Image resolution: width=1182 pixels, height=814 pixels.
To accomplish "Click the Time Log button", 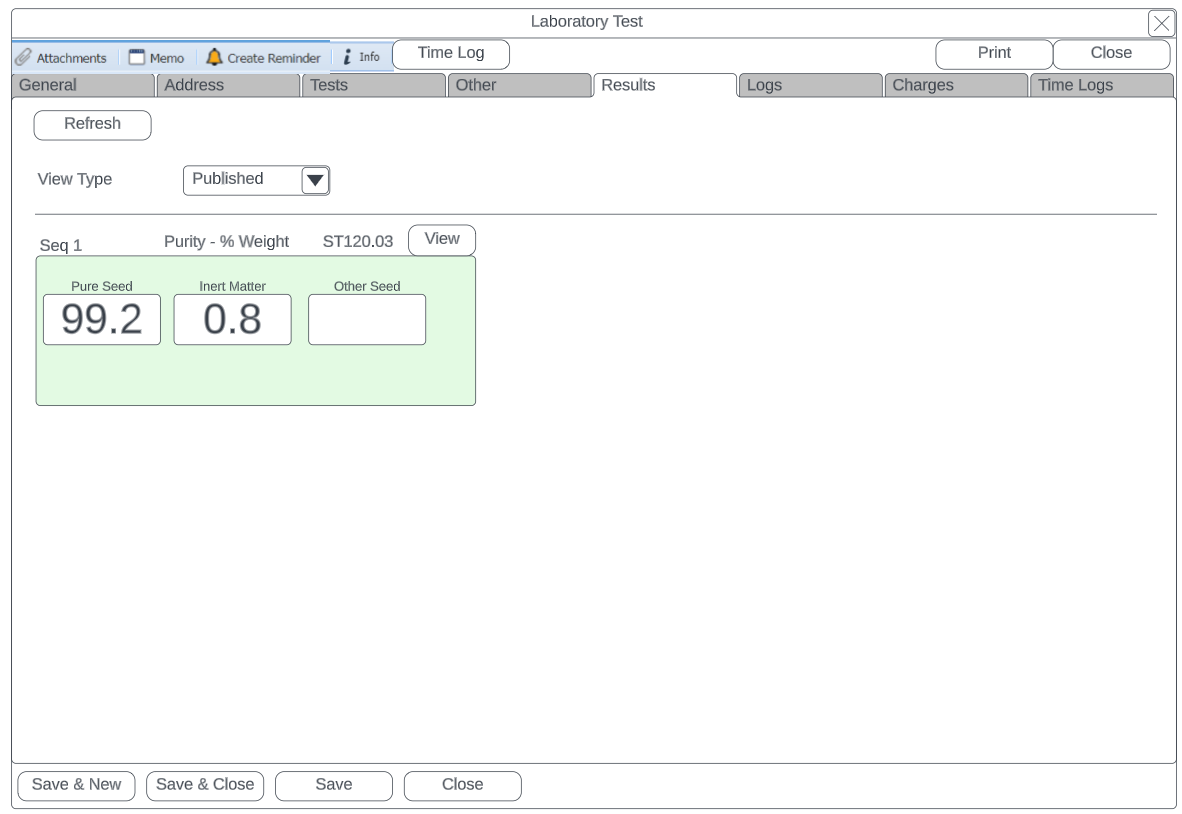I will click(x=451, y=54).
